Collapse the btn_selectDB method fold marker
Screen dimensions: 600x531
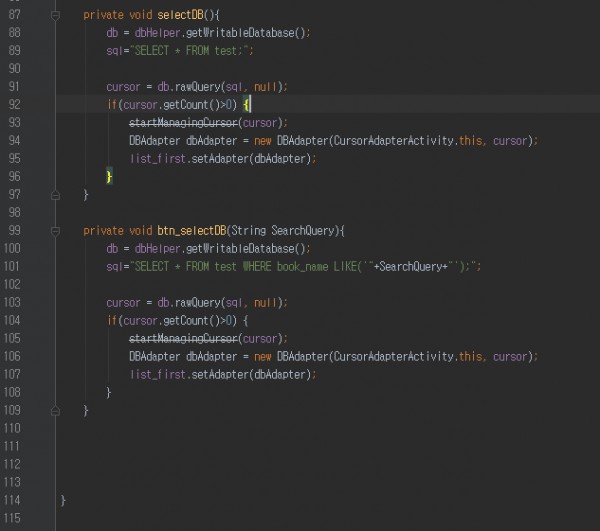[55, 231]
